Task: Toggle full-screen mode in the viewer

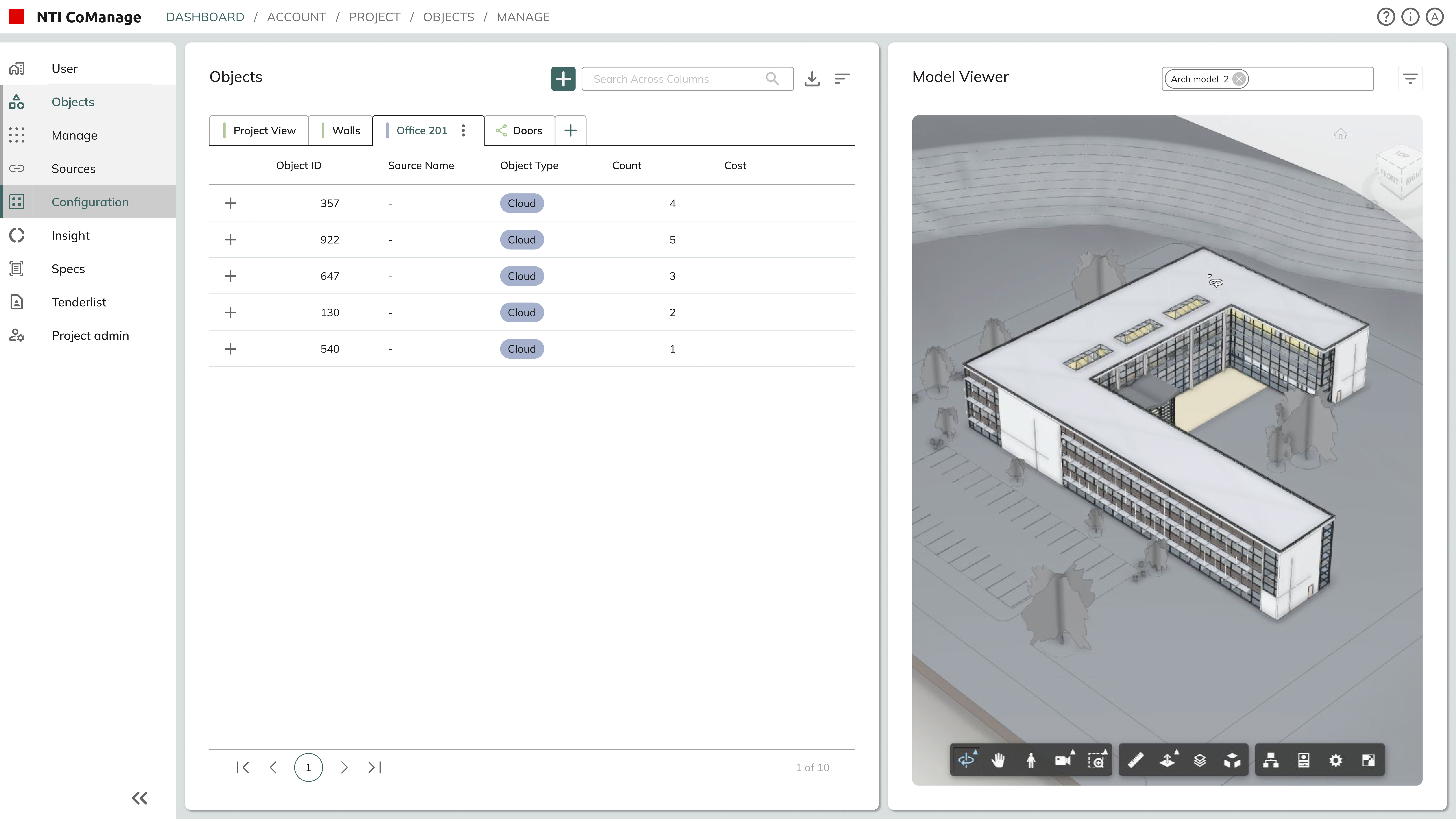Action: click(1368, 760)
